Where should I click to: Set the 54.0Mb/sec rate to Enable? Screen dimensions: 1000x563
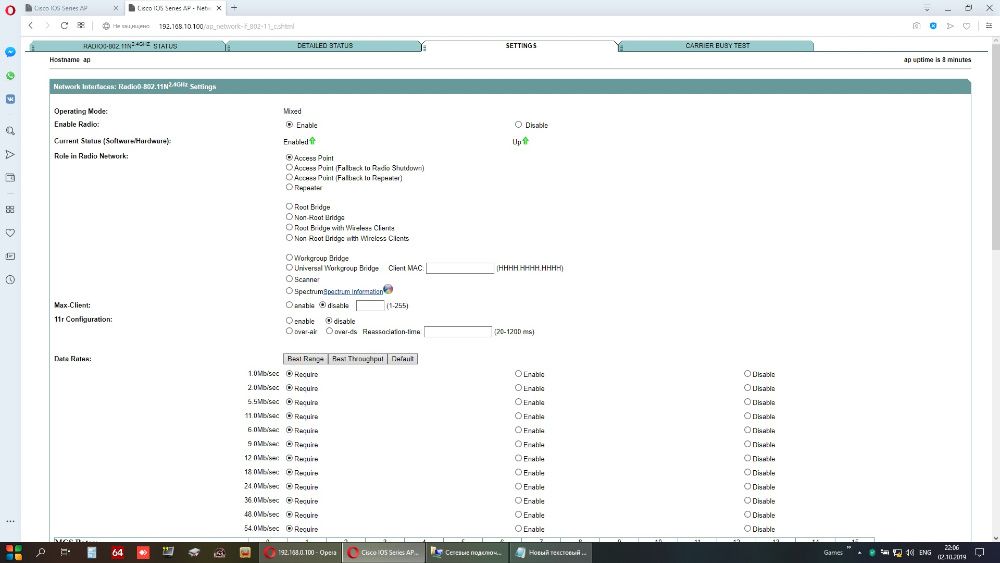[518, 529]
